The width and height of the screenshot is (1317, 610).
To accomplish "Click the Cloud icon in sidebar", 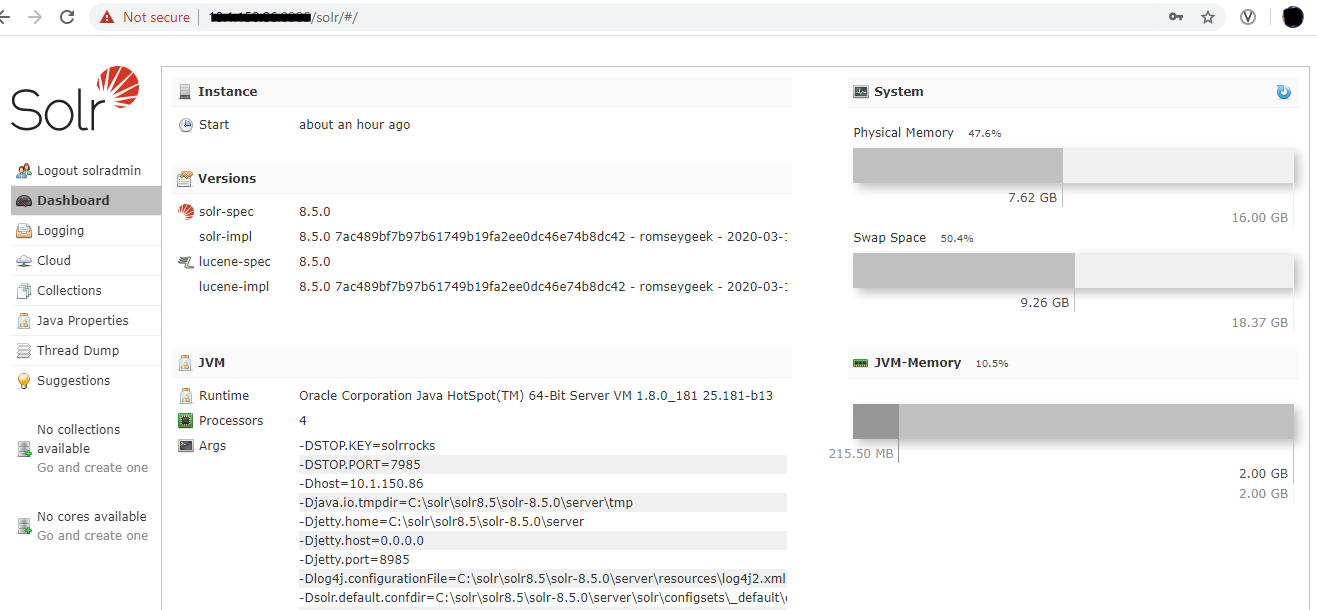I will coord(24,261).
